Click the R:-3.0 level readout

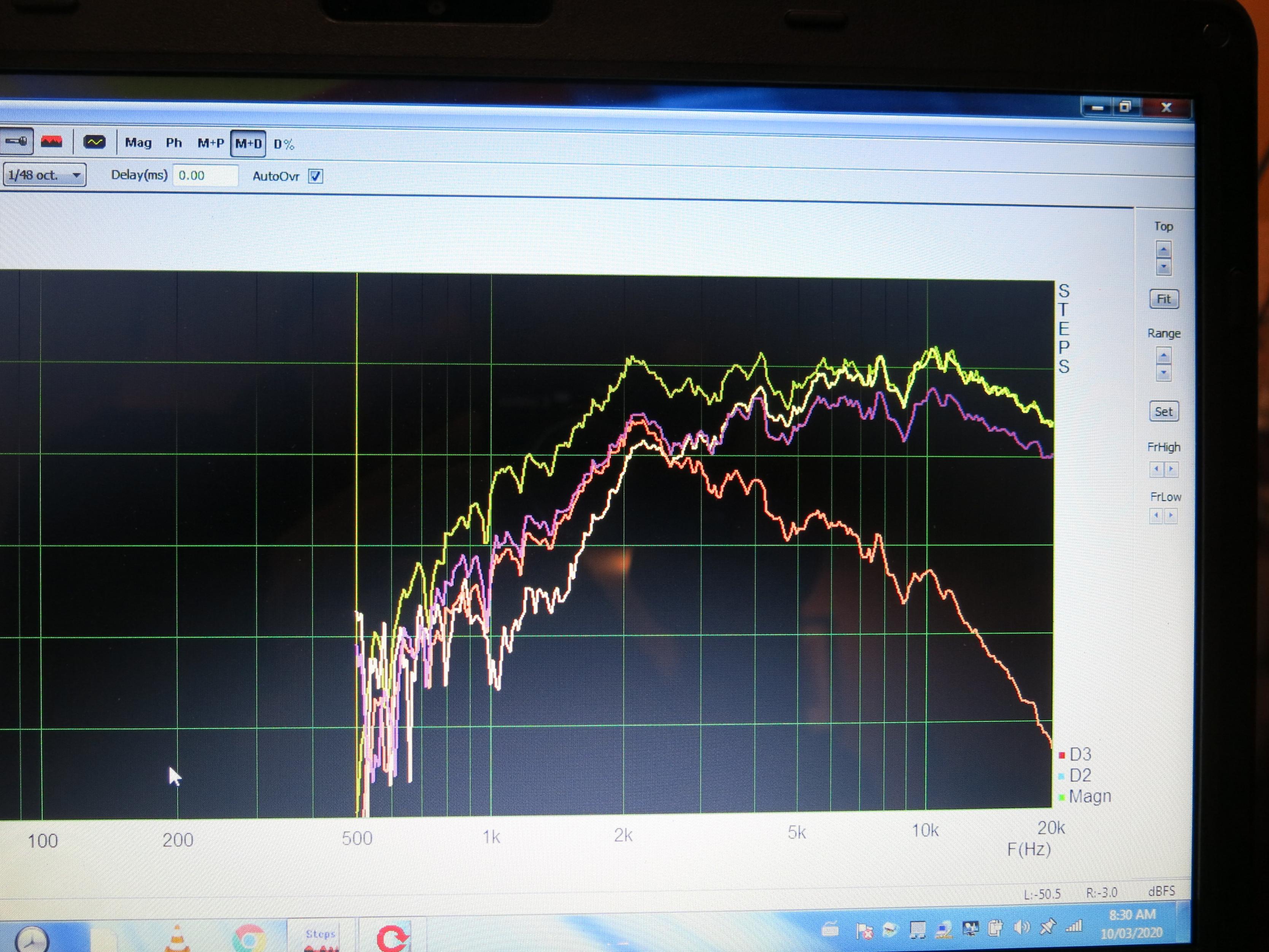(x=1102, y=893)
